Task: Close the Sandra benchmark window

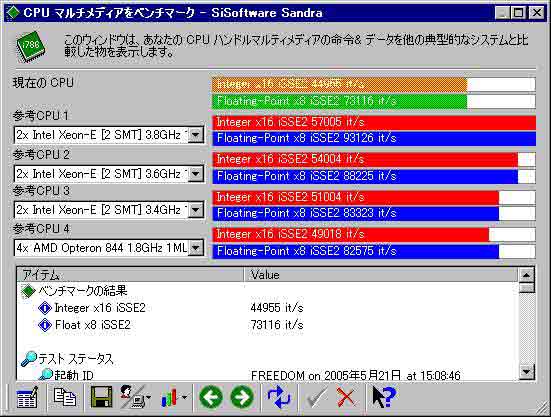Action: pos(537,13)
